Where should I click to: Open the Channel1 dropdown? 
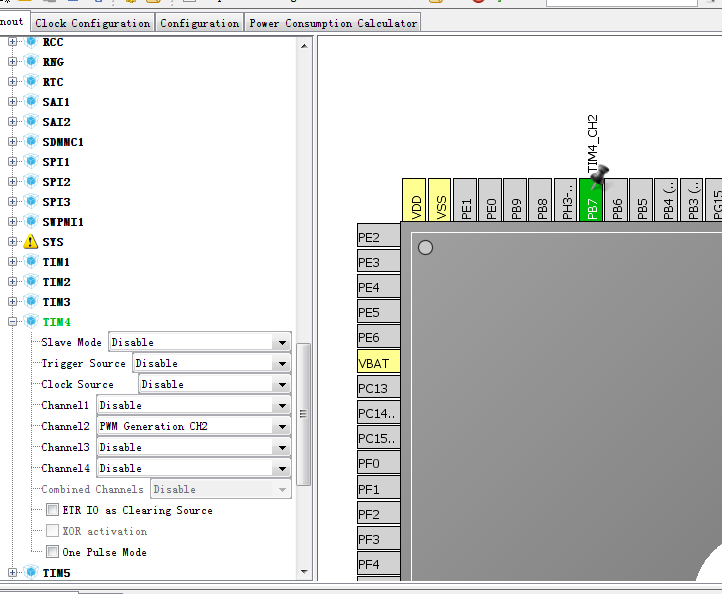[194, 405]
